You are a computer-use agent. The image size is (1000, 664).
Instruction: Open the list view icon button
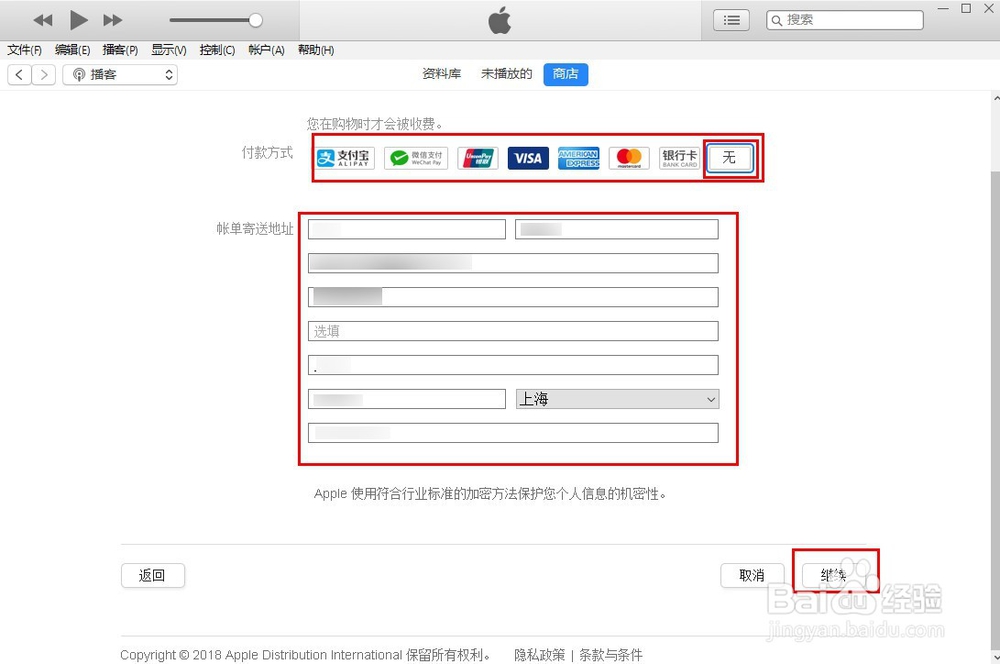pos(732,20)
